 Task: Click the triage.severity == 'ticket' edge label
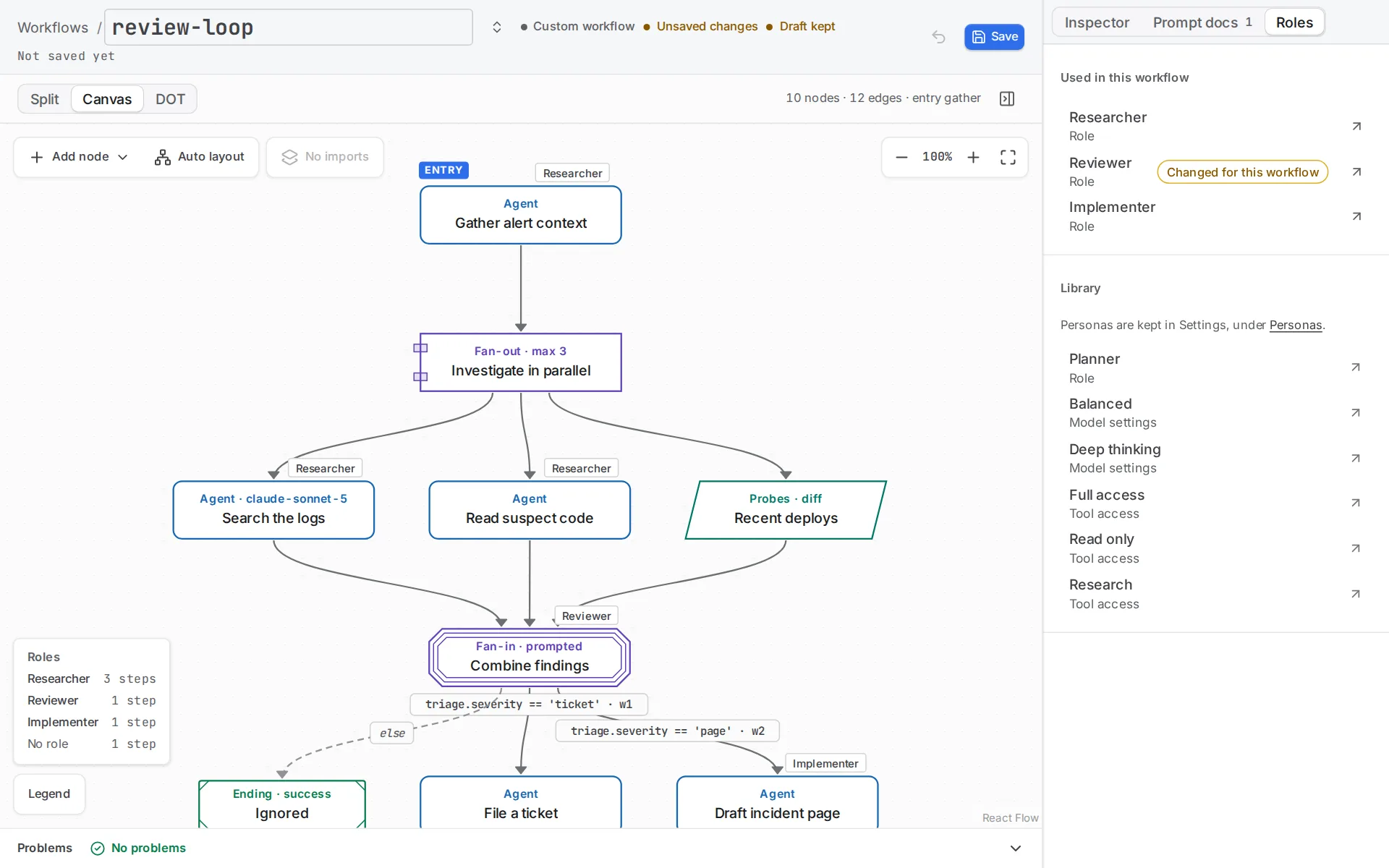(x=529, y=705)
